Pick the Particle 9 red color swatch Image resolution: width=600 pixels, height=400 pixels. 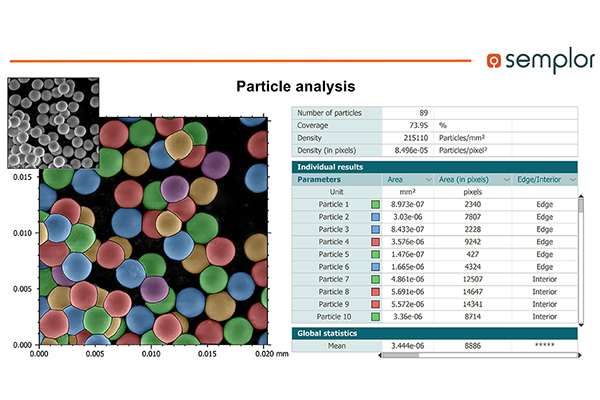(376, 303)
